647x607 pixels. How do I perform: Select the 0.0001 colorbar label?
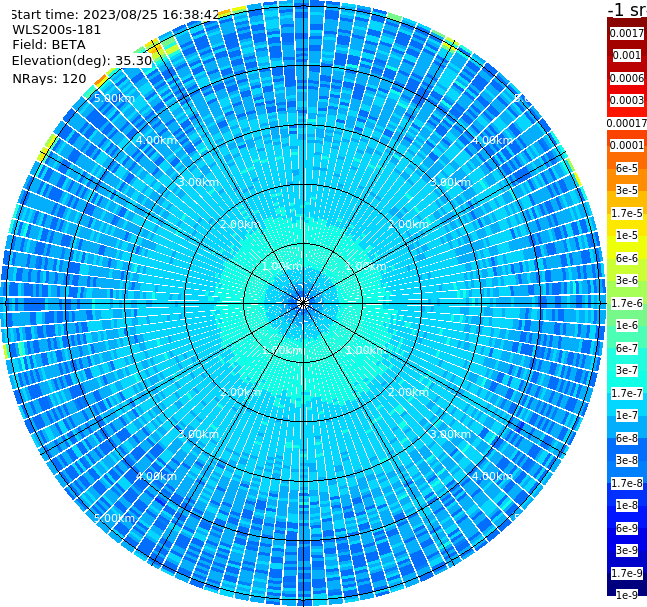627,145
